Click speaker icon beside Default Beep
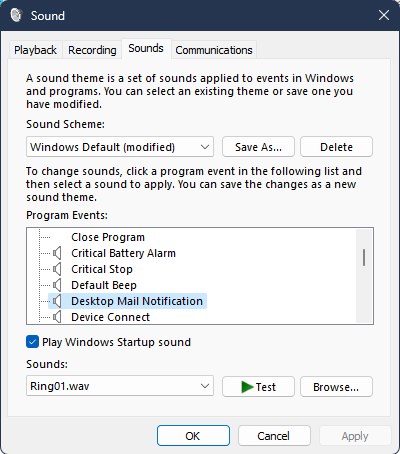 click(x=57, y=285)
